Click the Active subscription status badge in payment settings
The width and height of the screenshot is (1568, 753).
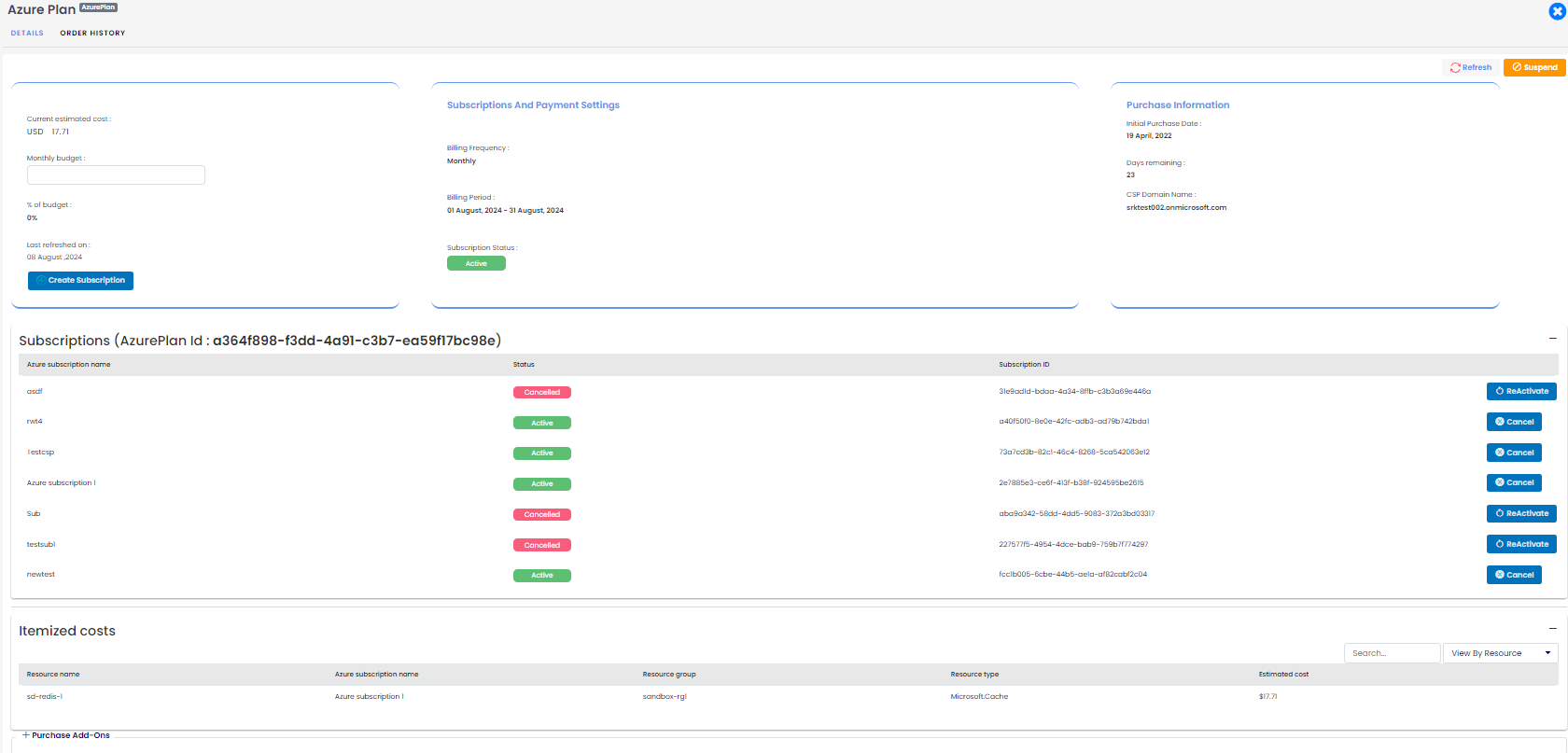[476, 263]
